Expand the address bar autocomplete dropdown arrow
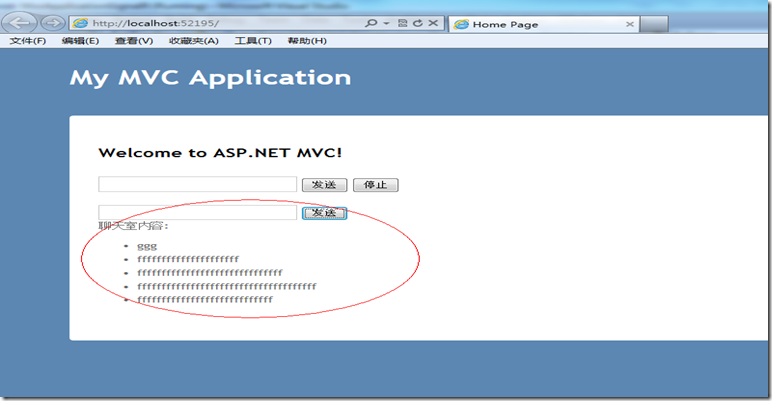The image size is (772, 401). point(386,23)
